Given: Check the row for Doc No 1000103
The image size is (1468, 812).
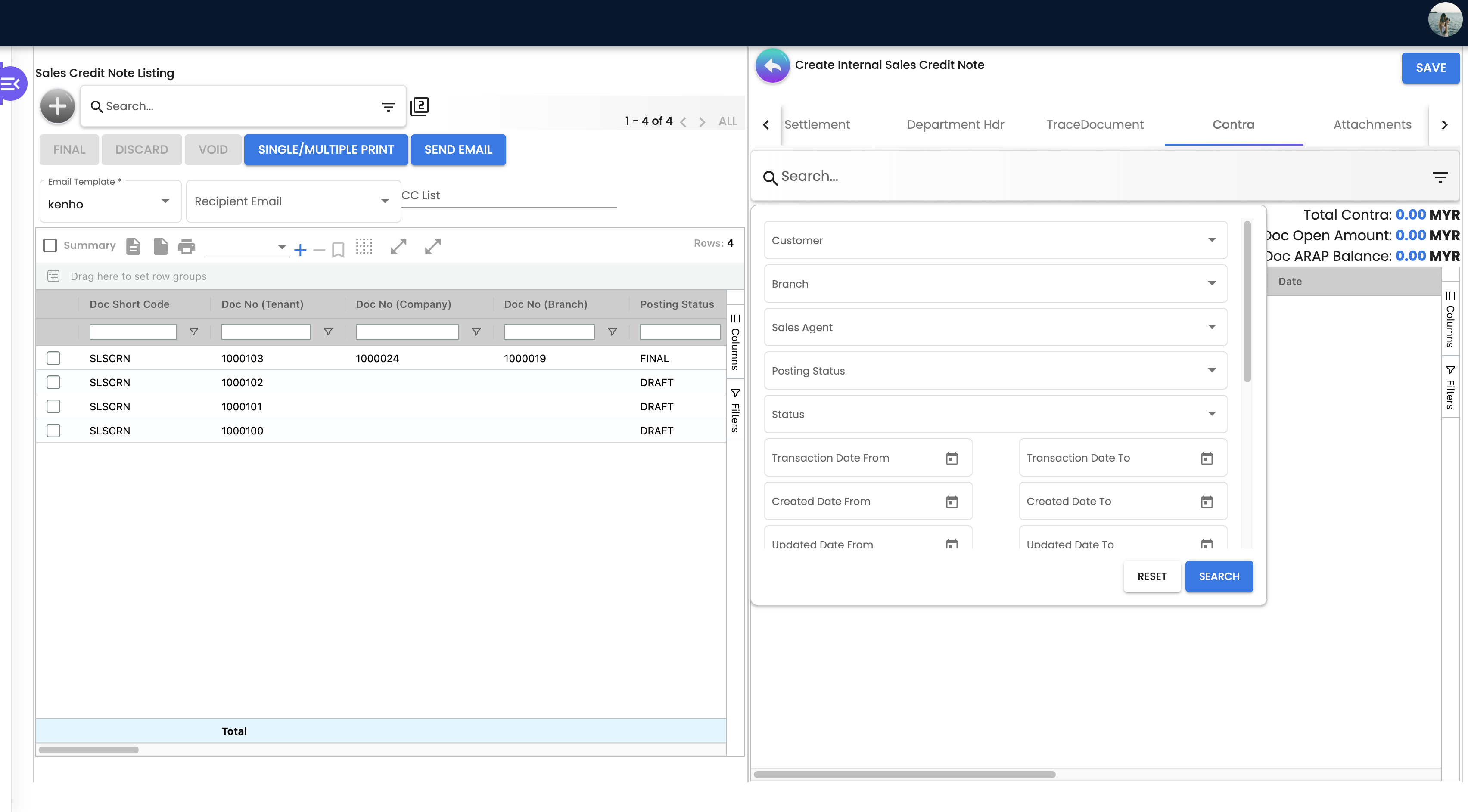Looking at the screenshot, I should [53, 358].
